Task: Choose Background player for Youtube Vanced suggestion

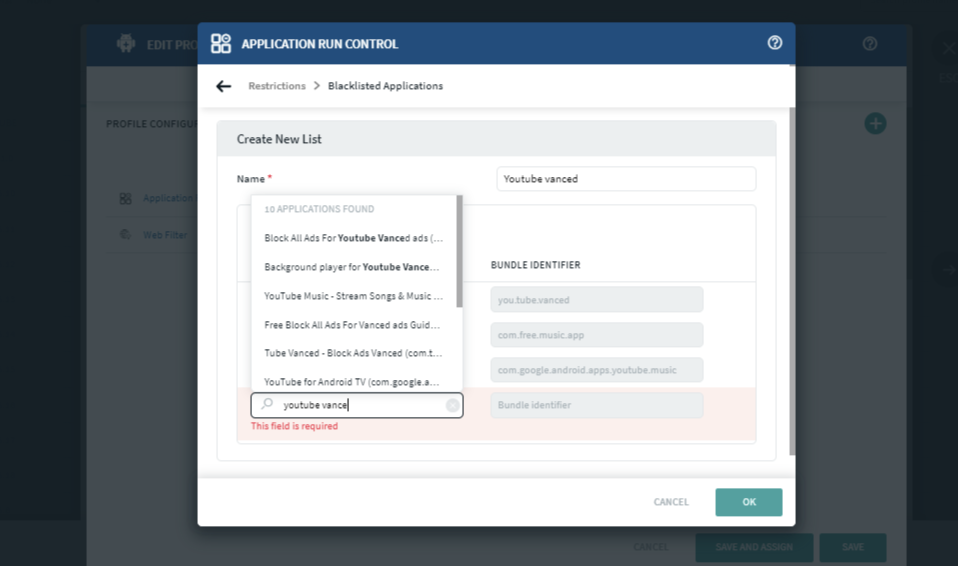Action: pyautogui.click(x=353, y=267)
